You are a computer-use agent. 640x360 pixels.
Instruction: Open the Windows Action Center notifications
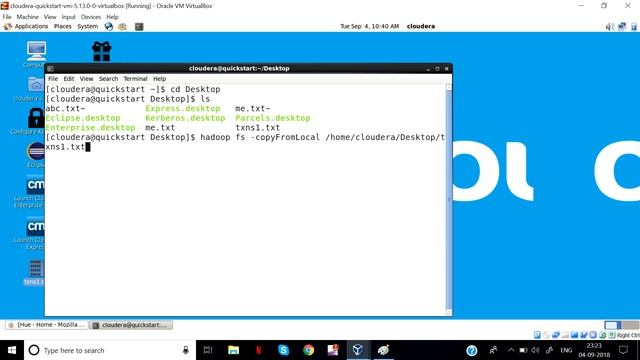[623, 350]
